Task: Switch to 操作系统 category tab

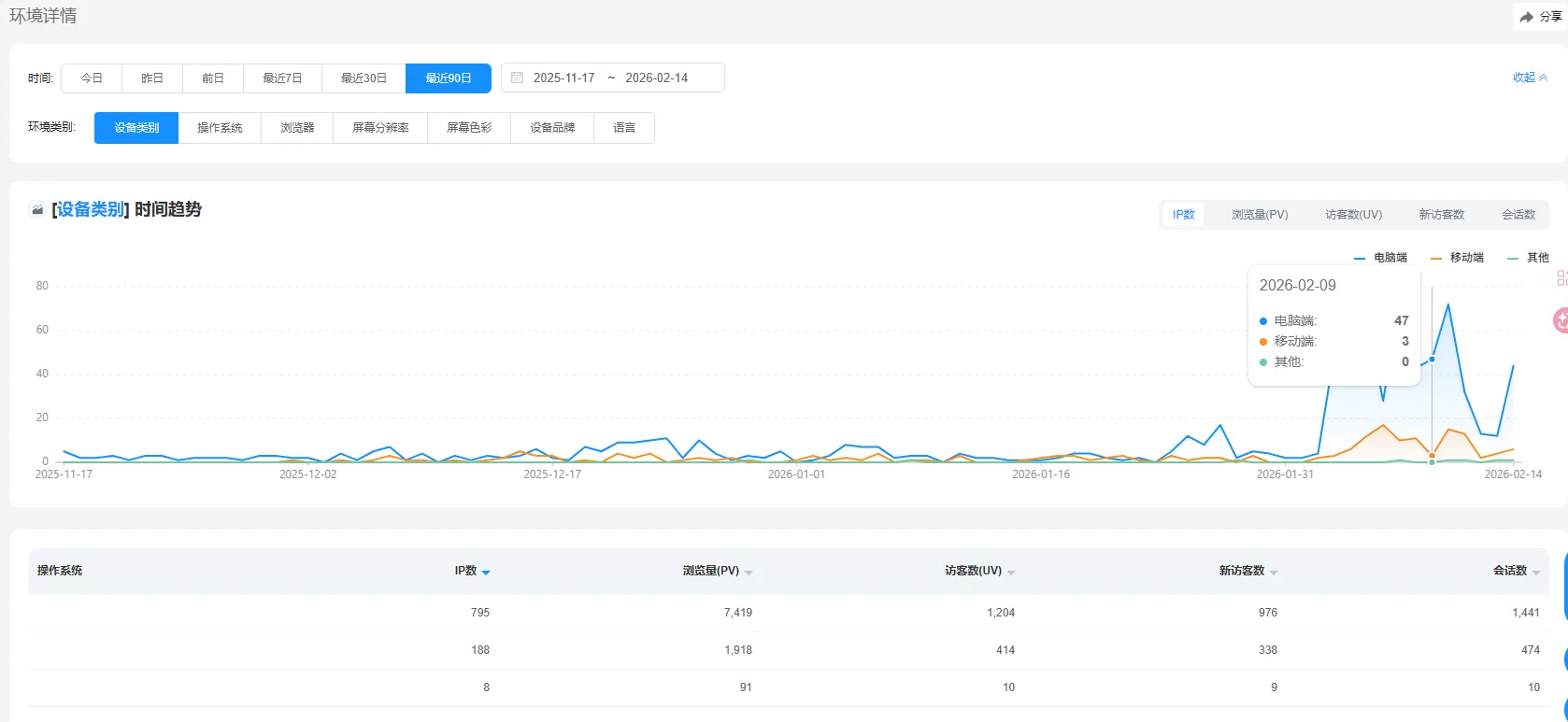Action: [220, 128]
